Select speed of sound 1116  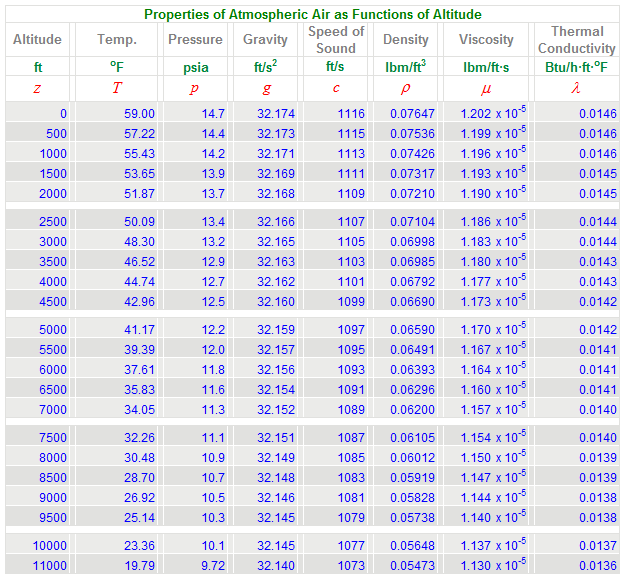point(351,114)
